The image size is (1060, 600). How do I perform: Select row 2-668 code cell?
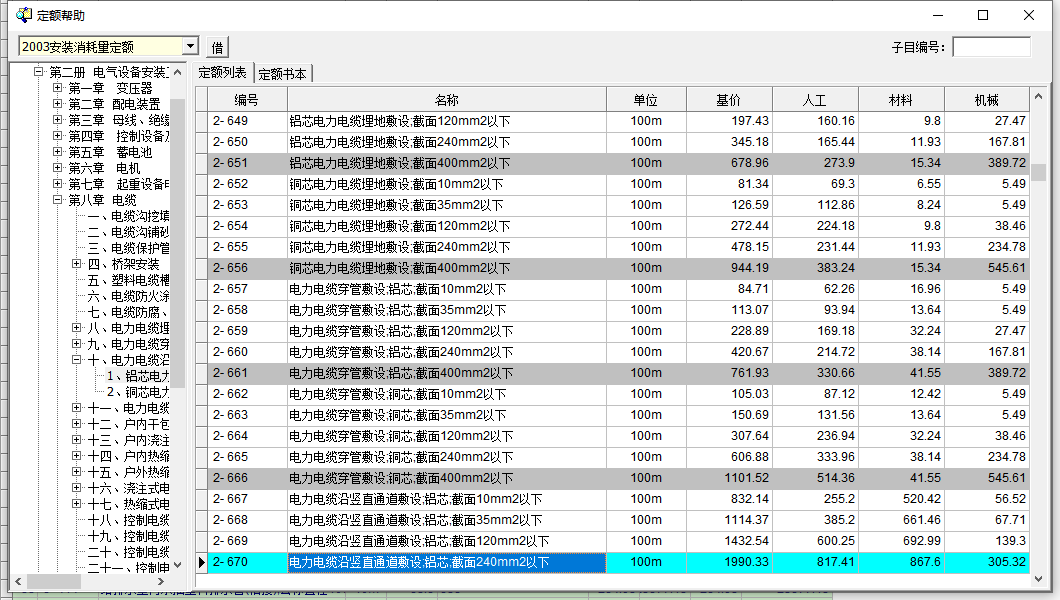pos(247,520)
